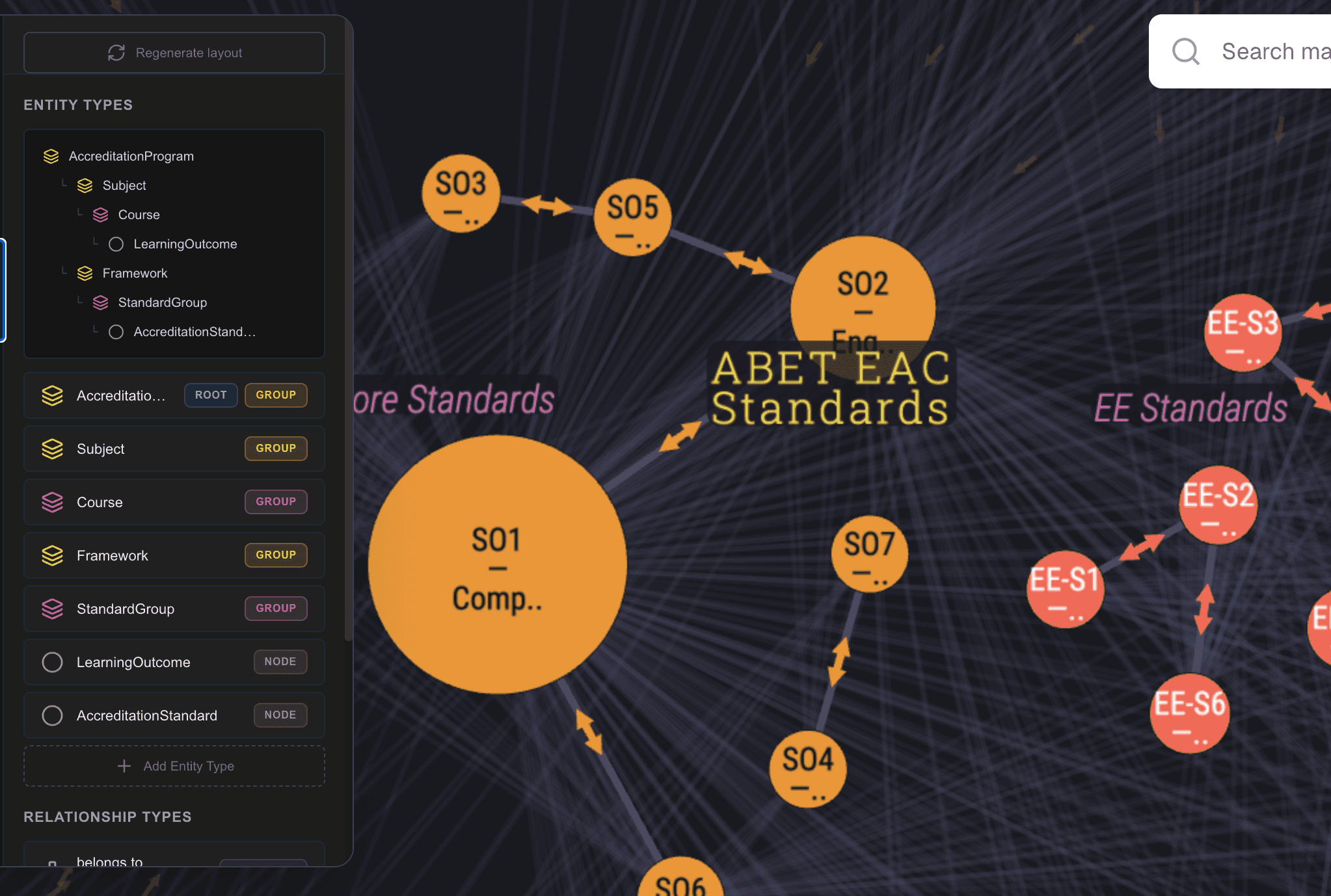
Task: Open the Framework entity type name in its GROUP card
Action: pyautogui.click(x=113, y=555)
